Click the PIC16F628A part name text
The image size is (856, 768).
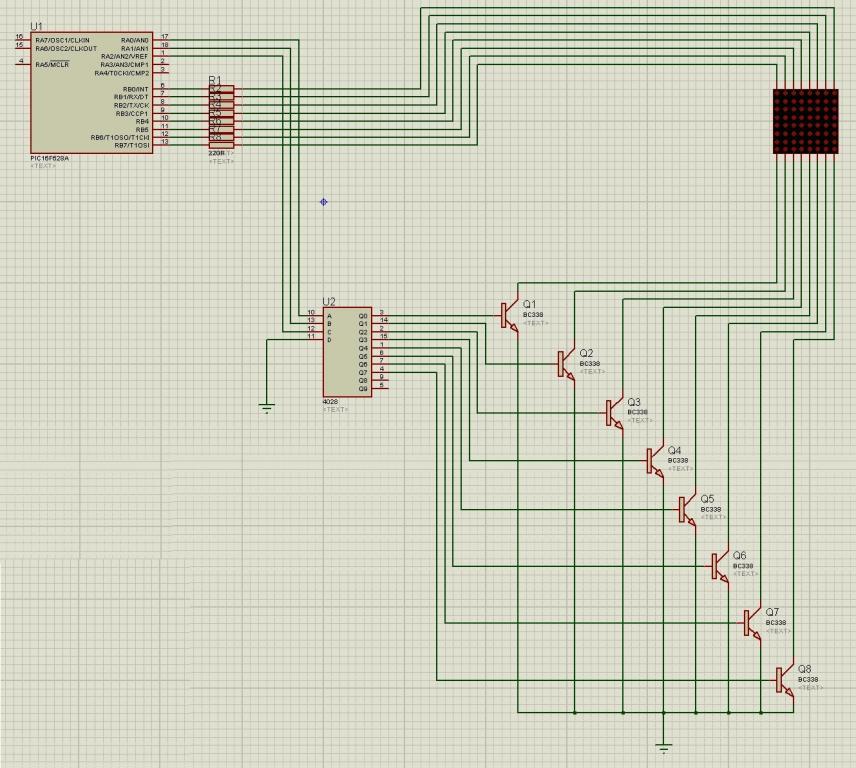coord(50,158)
